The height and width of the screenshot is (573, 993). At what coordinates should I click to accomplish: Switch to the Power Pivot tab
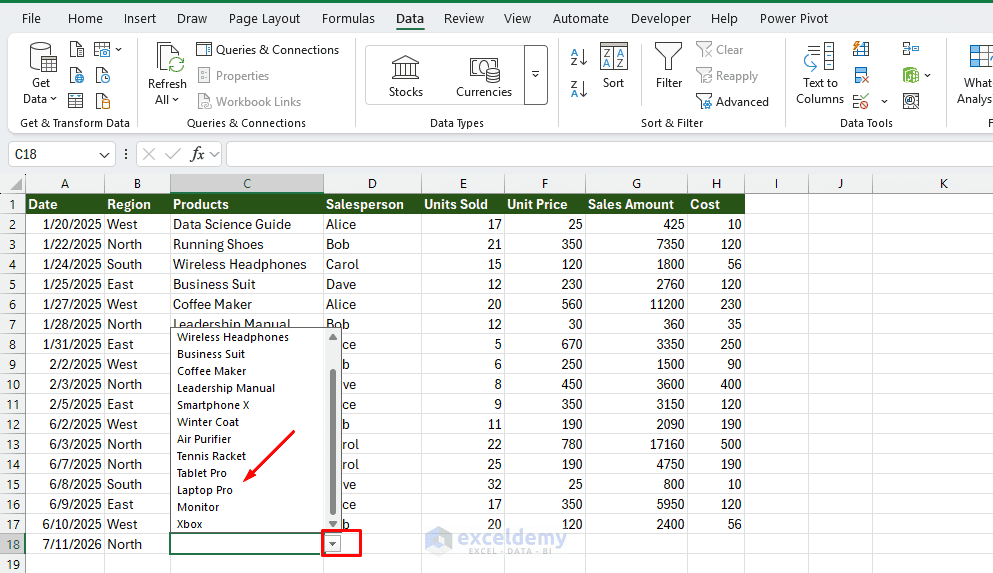794,18
